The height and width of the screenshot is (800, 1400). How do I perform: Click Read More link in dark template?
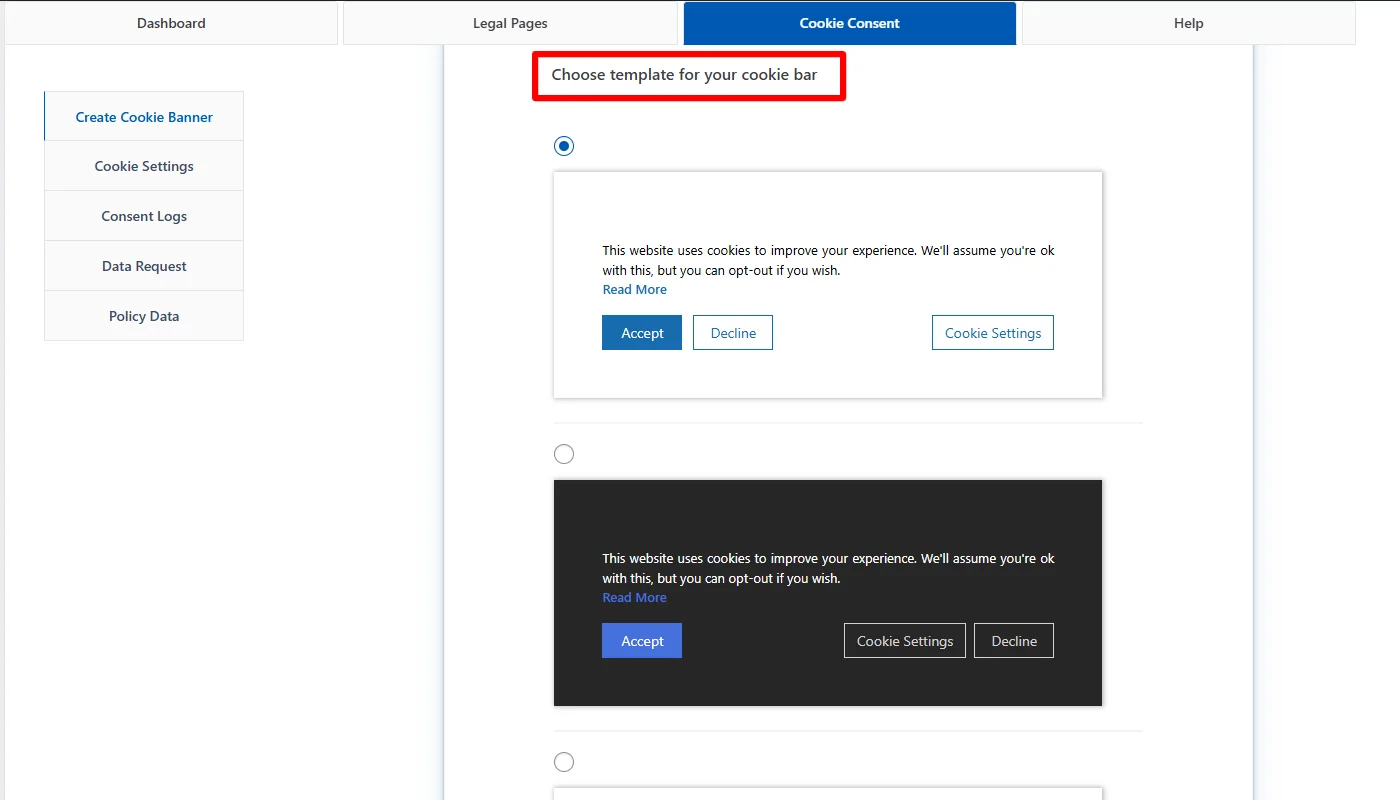pos(634,598)
